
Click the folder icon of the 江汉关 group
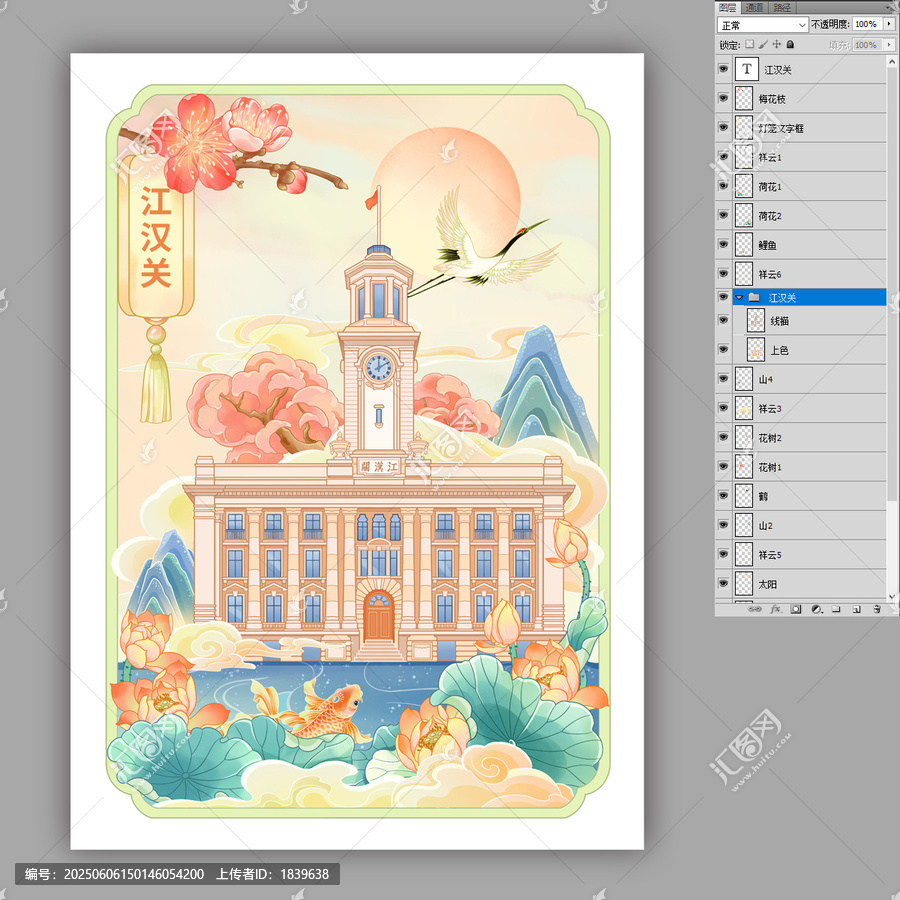tap(754, 297)
